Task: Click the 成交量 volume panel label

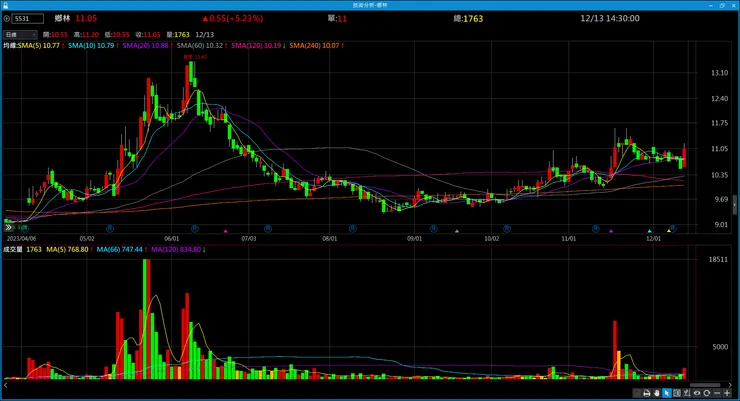Action: [x=13, y=250]
